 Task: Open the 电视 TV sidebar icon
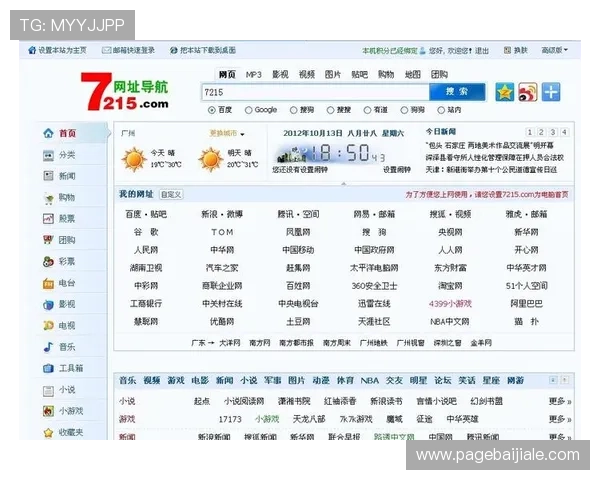[x=48, y=326]
